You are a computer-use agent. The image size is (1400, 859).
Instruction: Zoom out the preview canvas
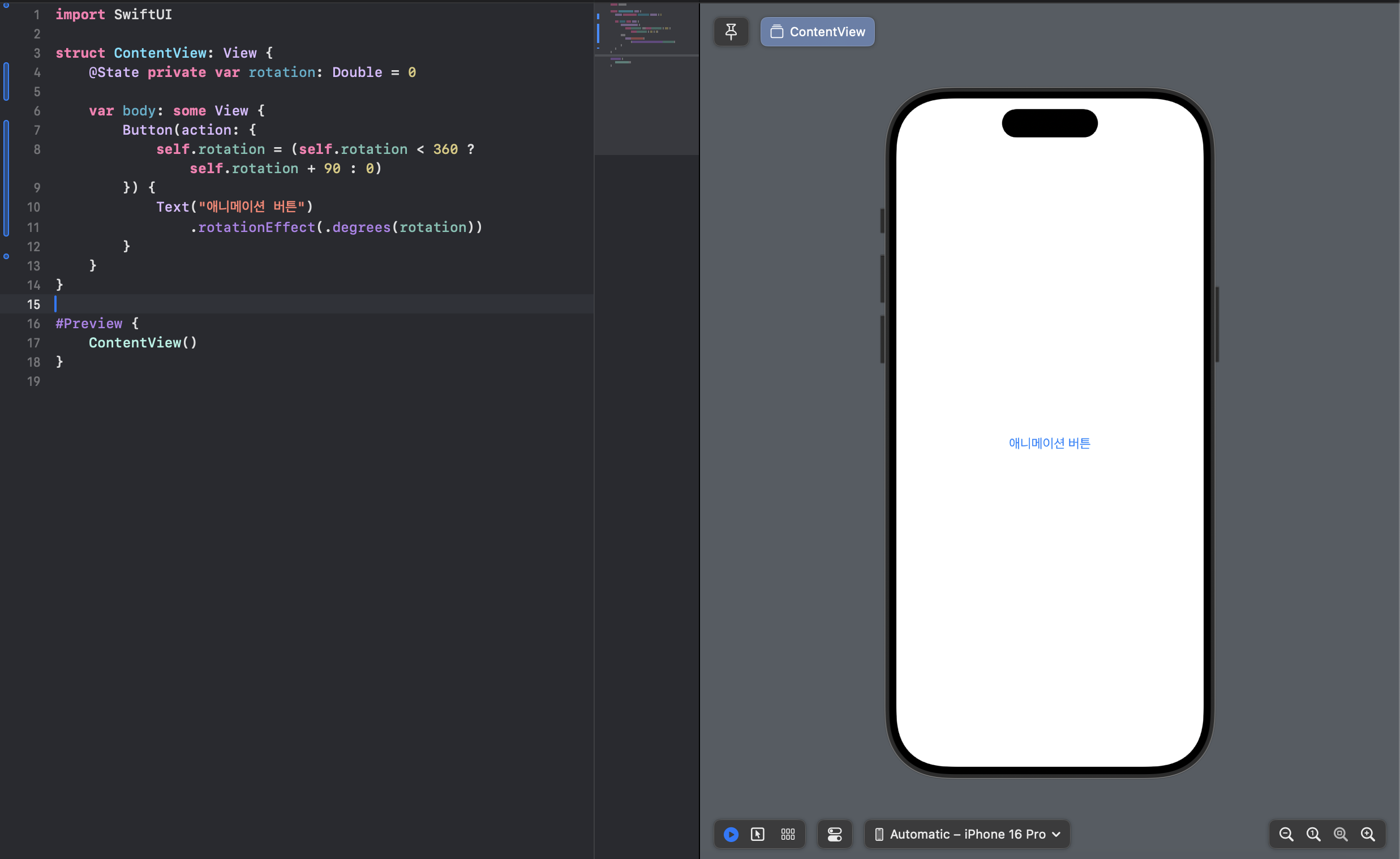click(x=1286, y=834)
